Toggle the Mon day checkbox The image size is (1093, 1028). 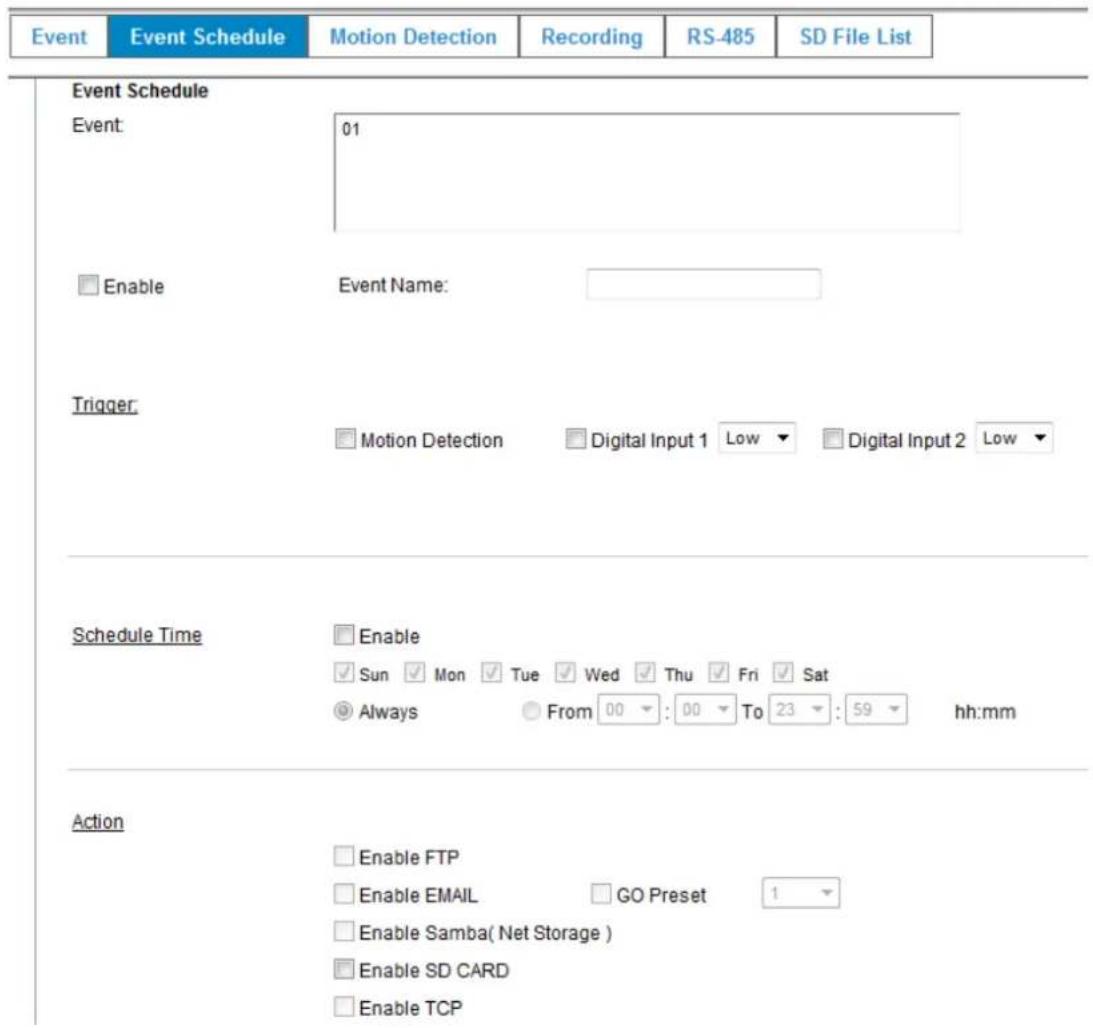coord(415,673)
